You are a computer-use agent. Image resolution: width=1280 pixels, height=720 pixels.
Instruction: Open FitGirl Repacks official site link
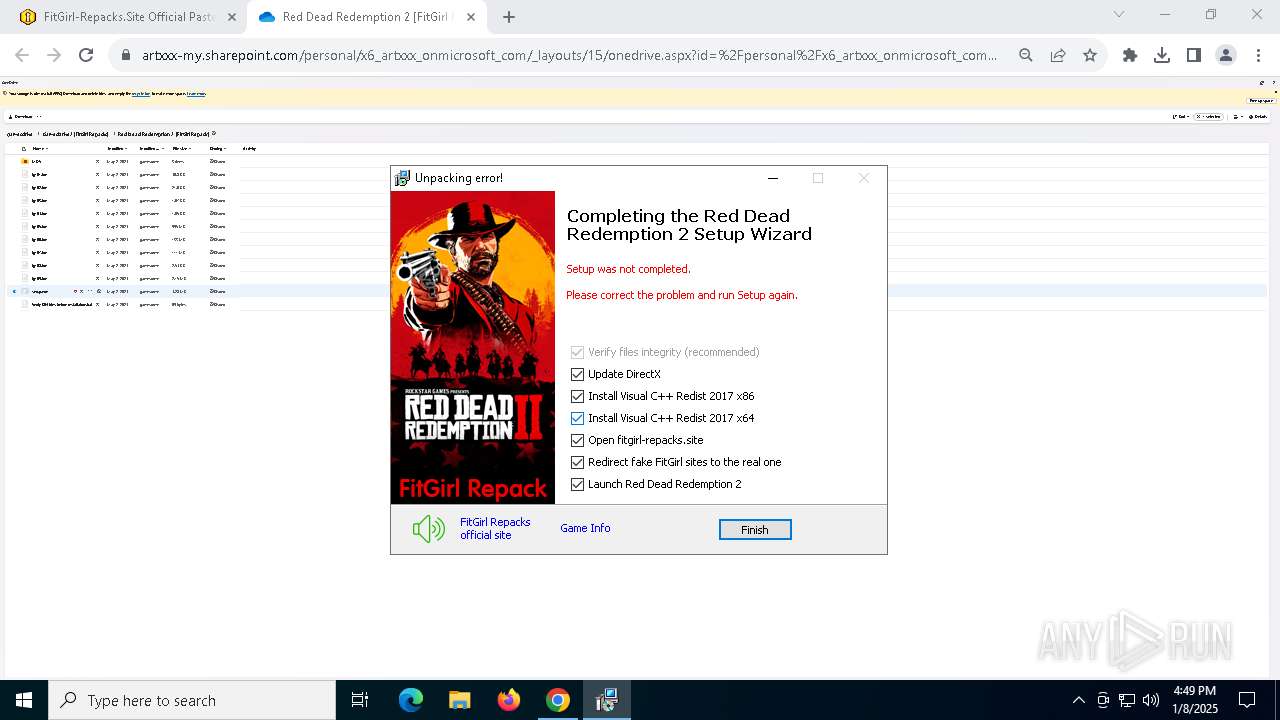click(495, 529)
